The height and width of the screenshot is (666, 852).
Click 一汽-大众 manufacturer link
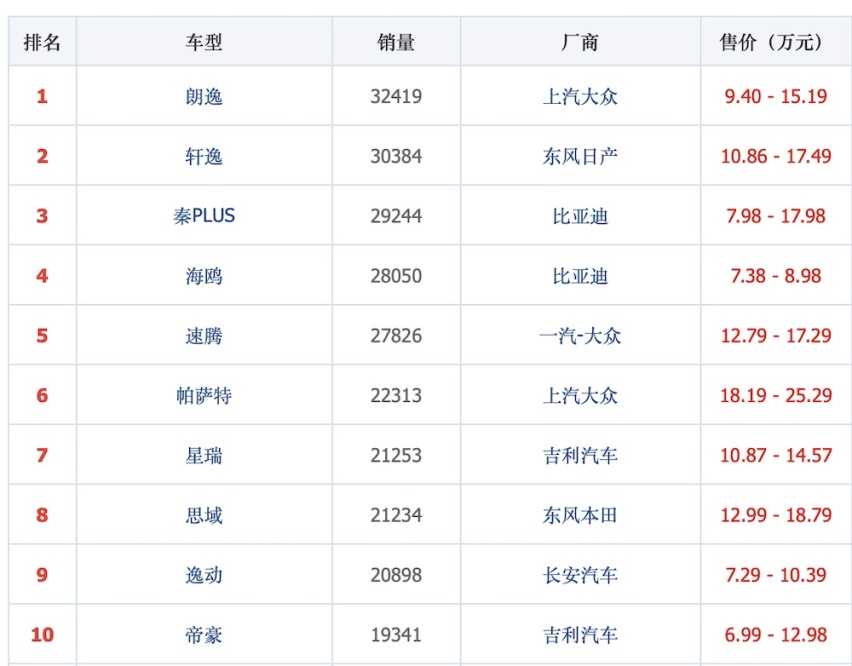pos(580,336)
